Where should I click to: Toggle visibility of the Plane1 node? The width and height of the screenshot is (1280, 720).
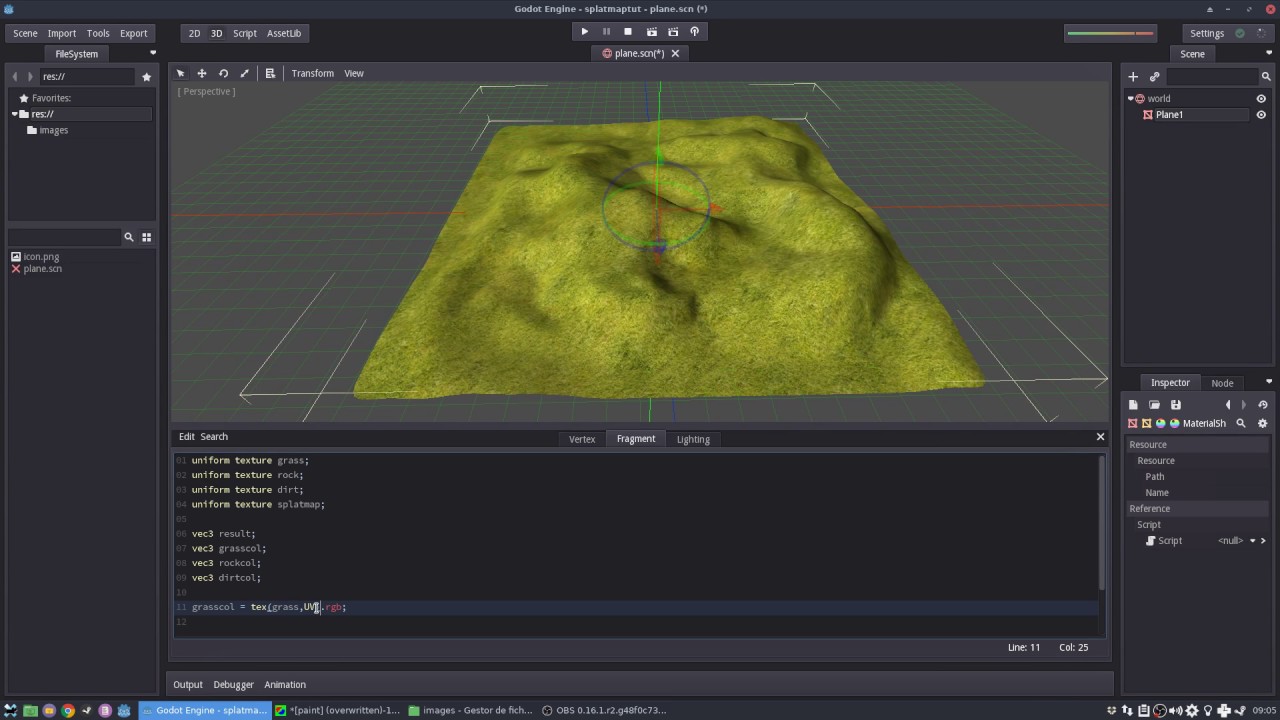coord(1261,114)
